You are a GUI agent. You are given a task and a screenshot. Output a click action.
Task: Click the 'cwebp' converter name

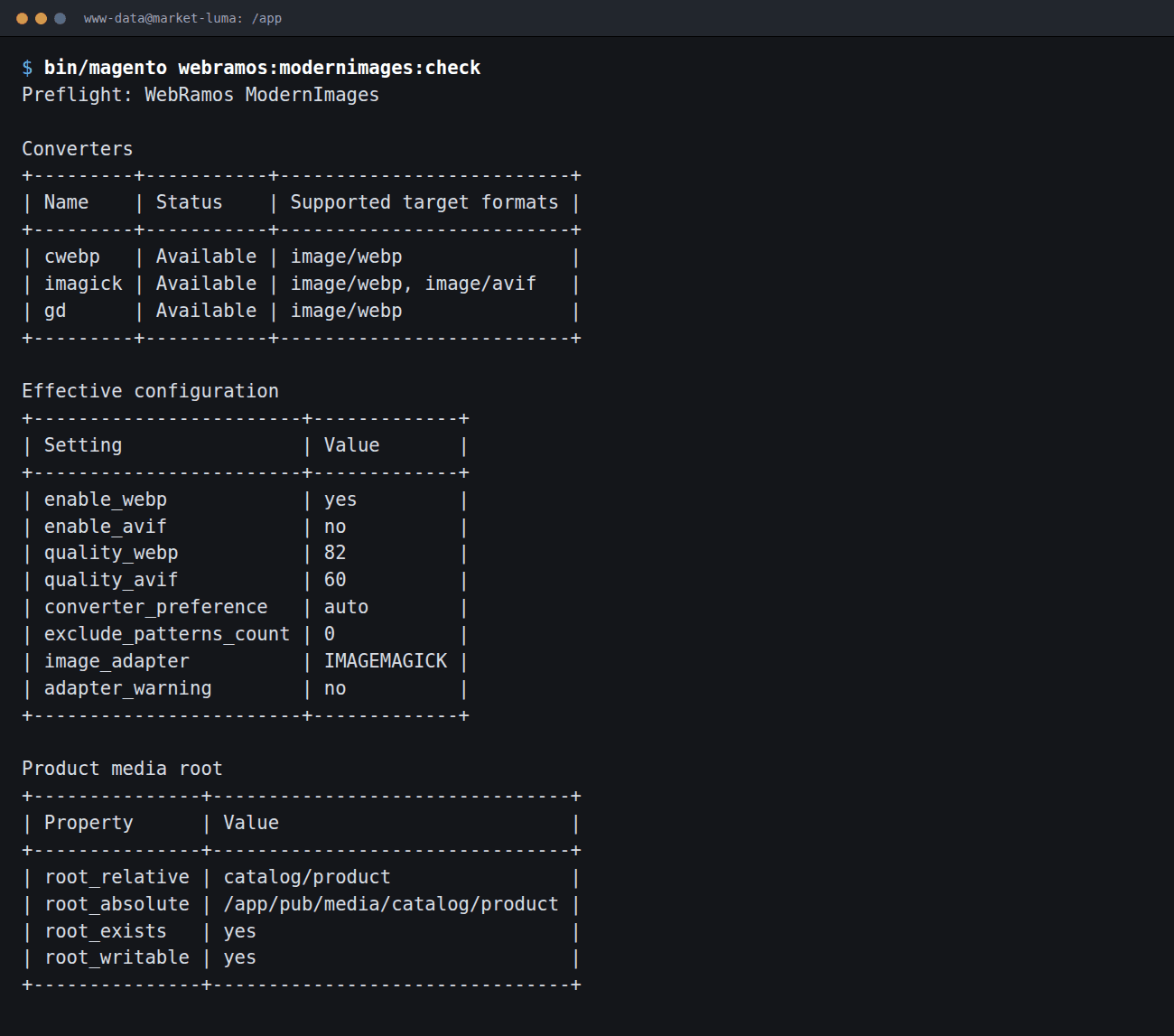coord(72,257)
